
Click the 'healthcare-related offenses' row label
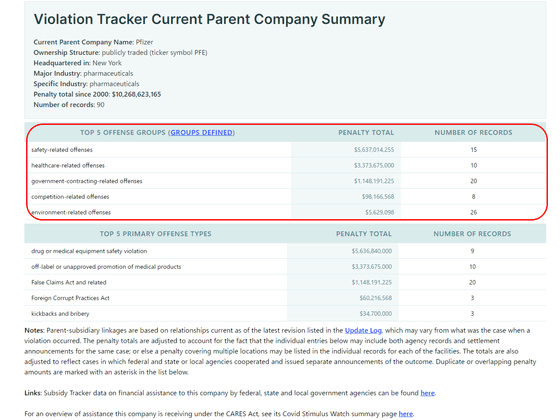pyautogui.click(x=68, y=165)
